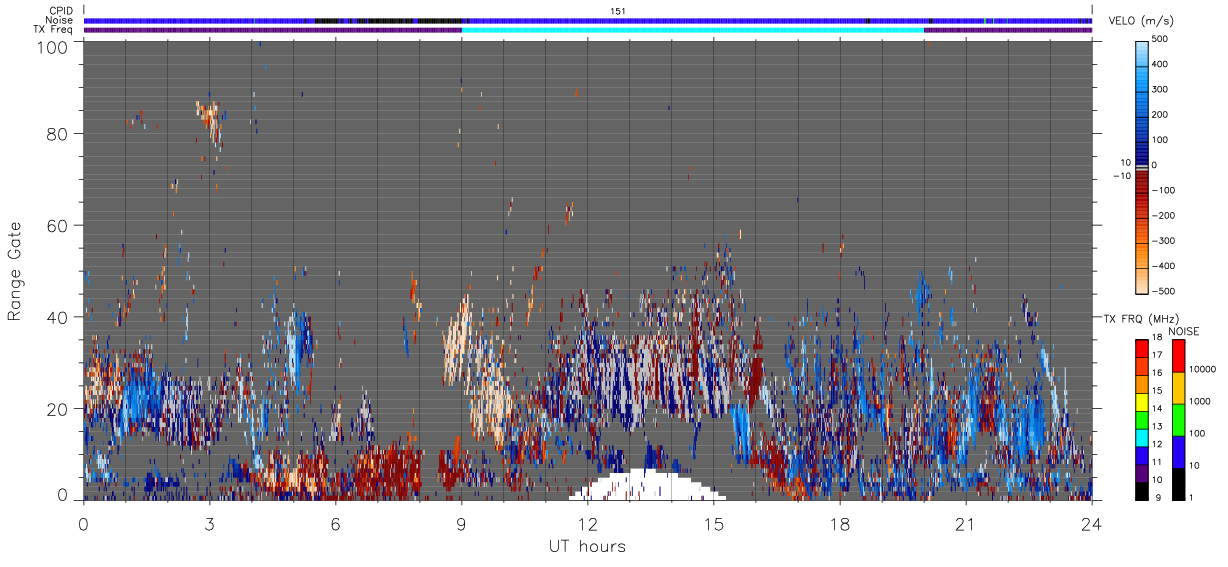1228x567 pixels.
Task: Click the -500 label on the velocity colorbar
Action: (x=1163, y=291)
